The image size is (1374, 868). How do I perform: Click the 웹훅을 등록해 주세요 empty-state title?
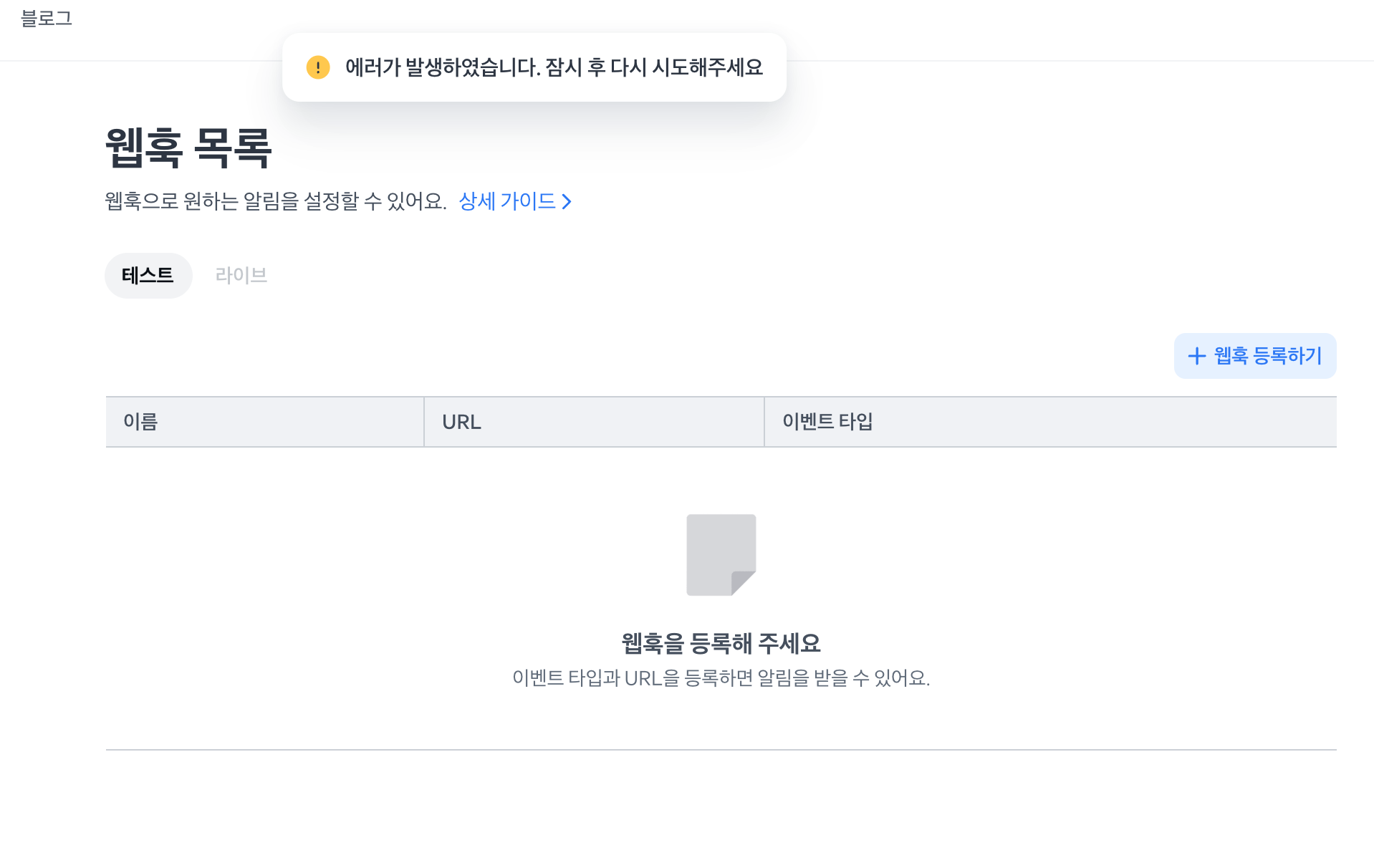point(721,643)
